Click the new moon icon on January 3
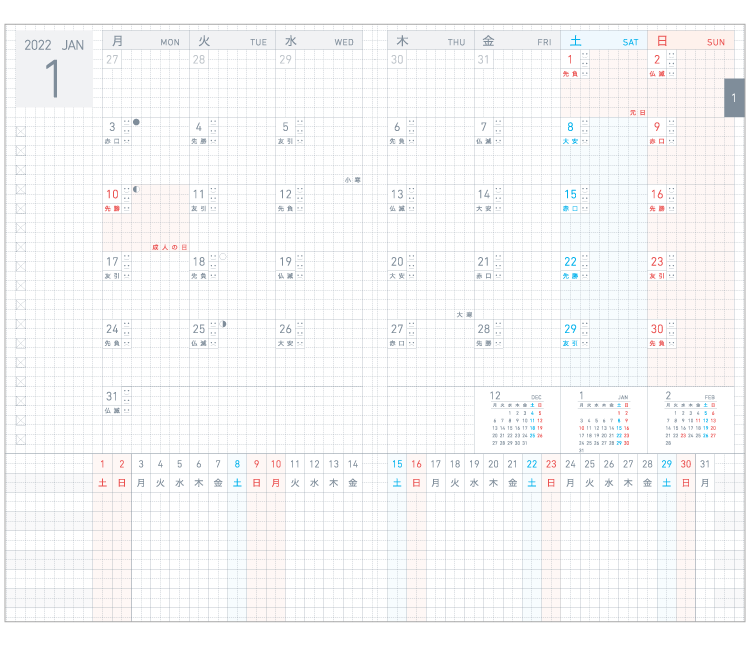750x646 pixels. coord(136,122)
